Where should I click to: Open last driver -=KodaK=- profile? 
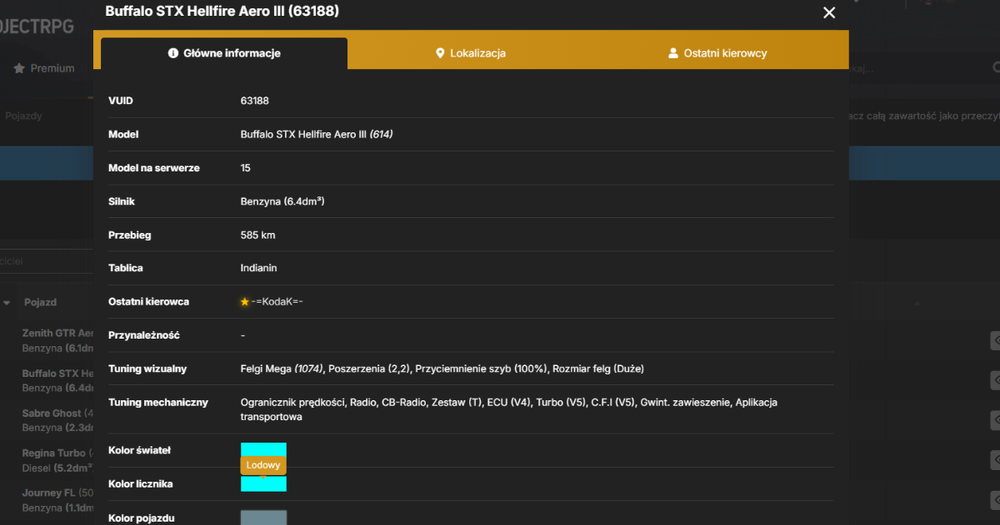click(x=277, y=302)
